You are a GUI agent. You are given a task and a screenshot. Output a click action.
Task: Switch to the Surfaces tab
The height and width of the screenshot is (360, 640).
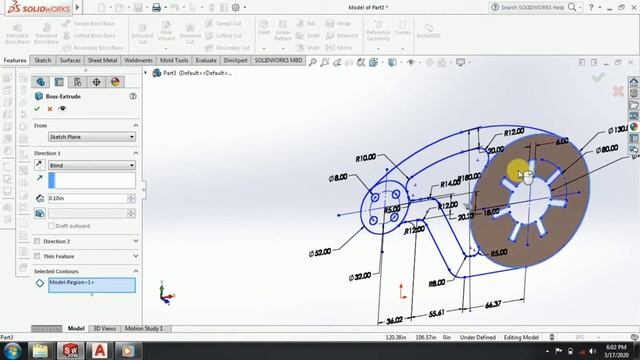[x=70, y=60]
